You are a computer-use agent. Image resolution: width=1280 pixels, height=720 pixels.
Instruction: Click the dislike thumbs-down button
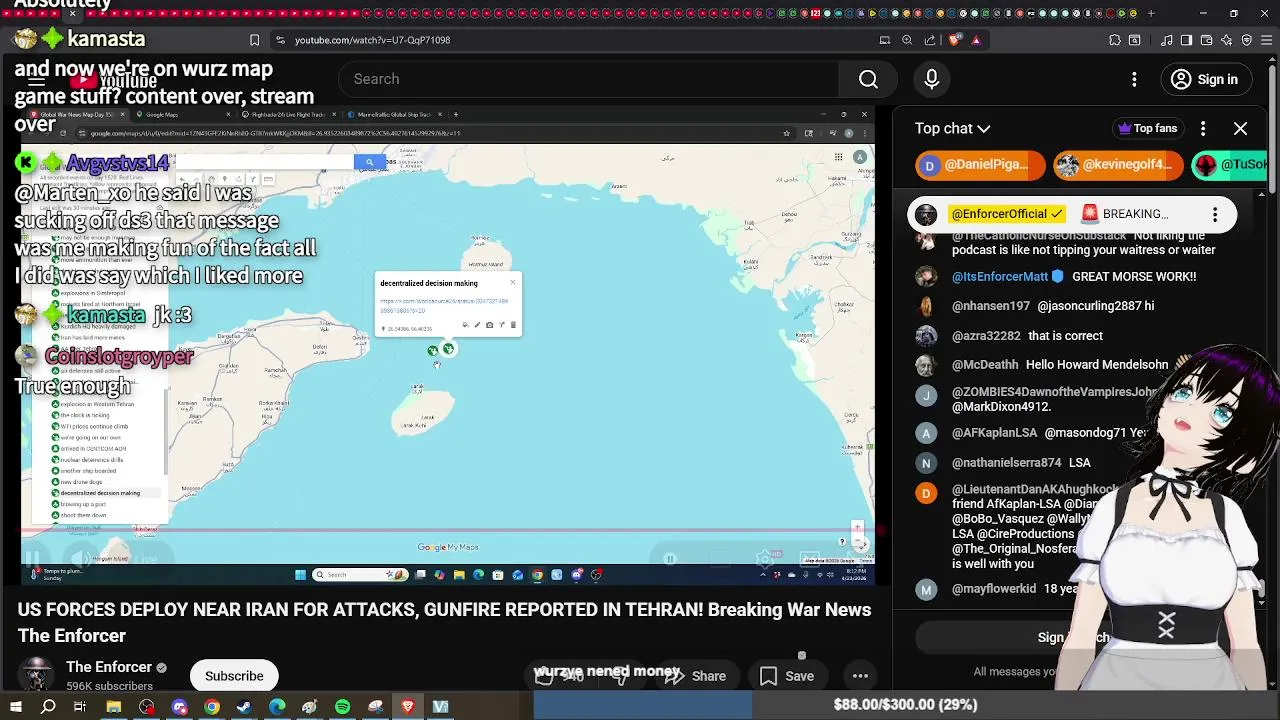tap(620, 677)
